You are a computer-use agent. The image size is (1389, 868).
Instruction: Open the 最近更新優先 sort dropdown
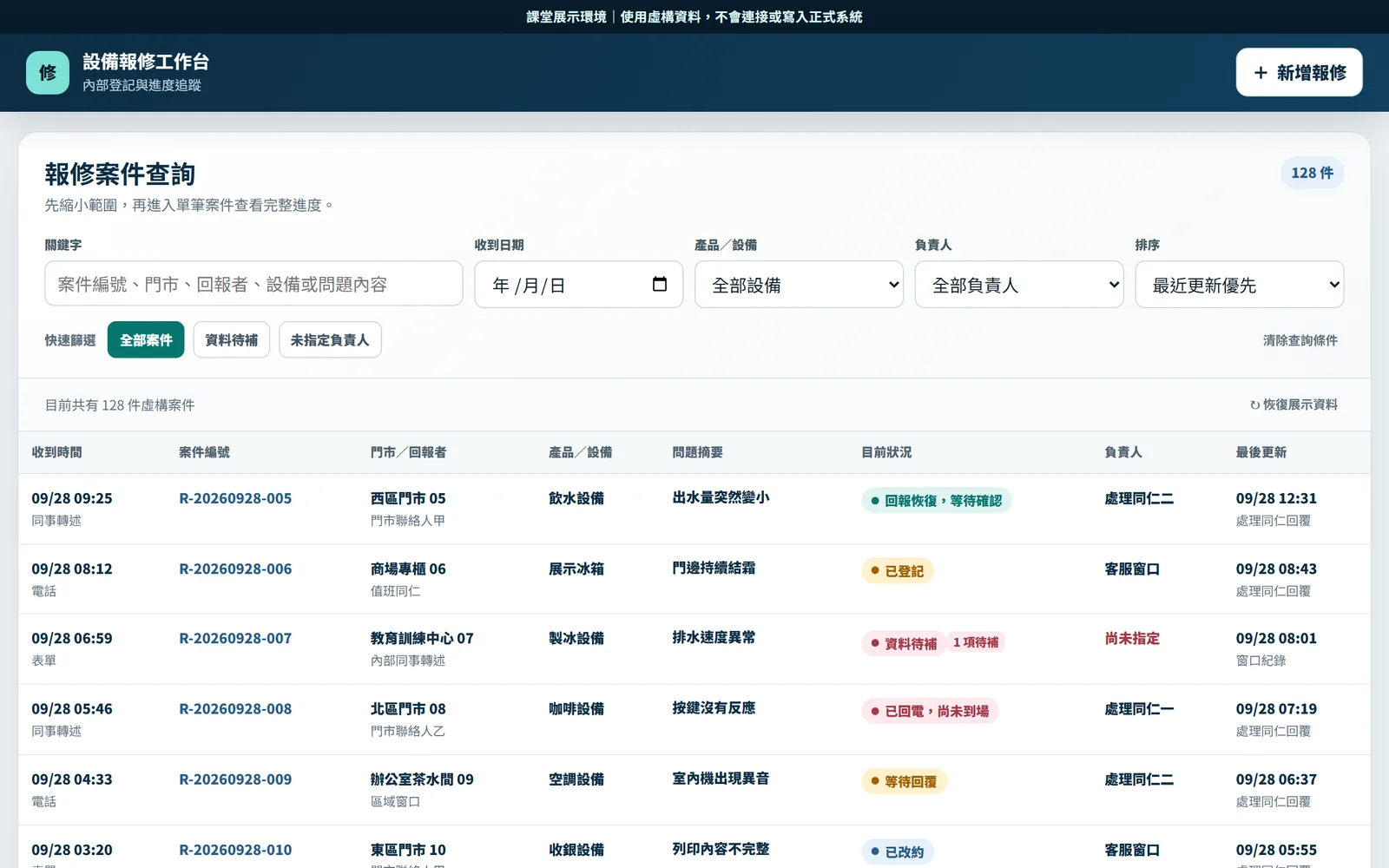point(1240,285)
